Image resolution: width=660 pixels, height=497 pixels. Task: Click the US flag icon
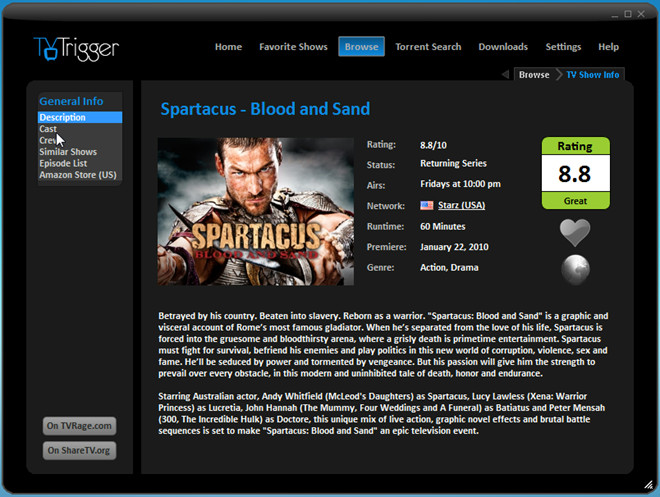point(426,205)
